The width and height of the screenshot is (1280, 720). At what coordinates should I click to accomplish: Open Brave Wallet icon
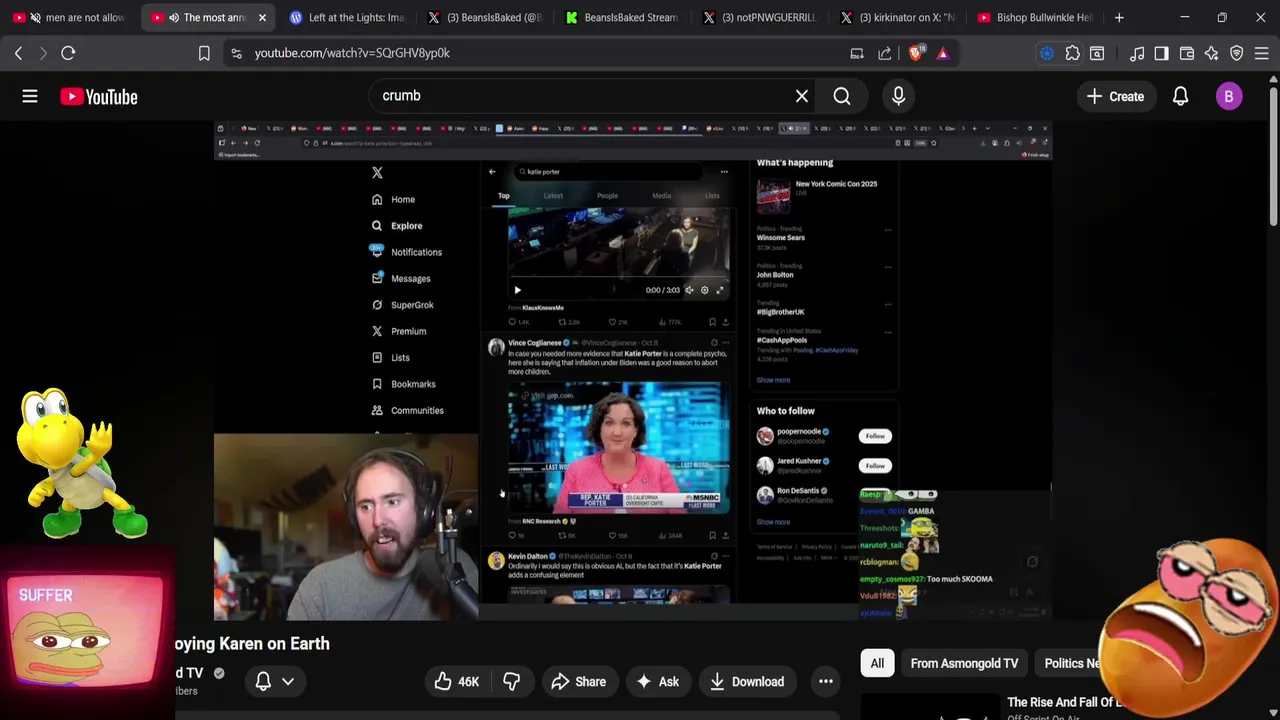click(1187, 53)
